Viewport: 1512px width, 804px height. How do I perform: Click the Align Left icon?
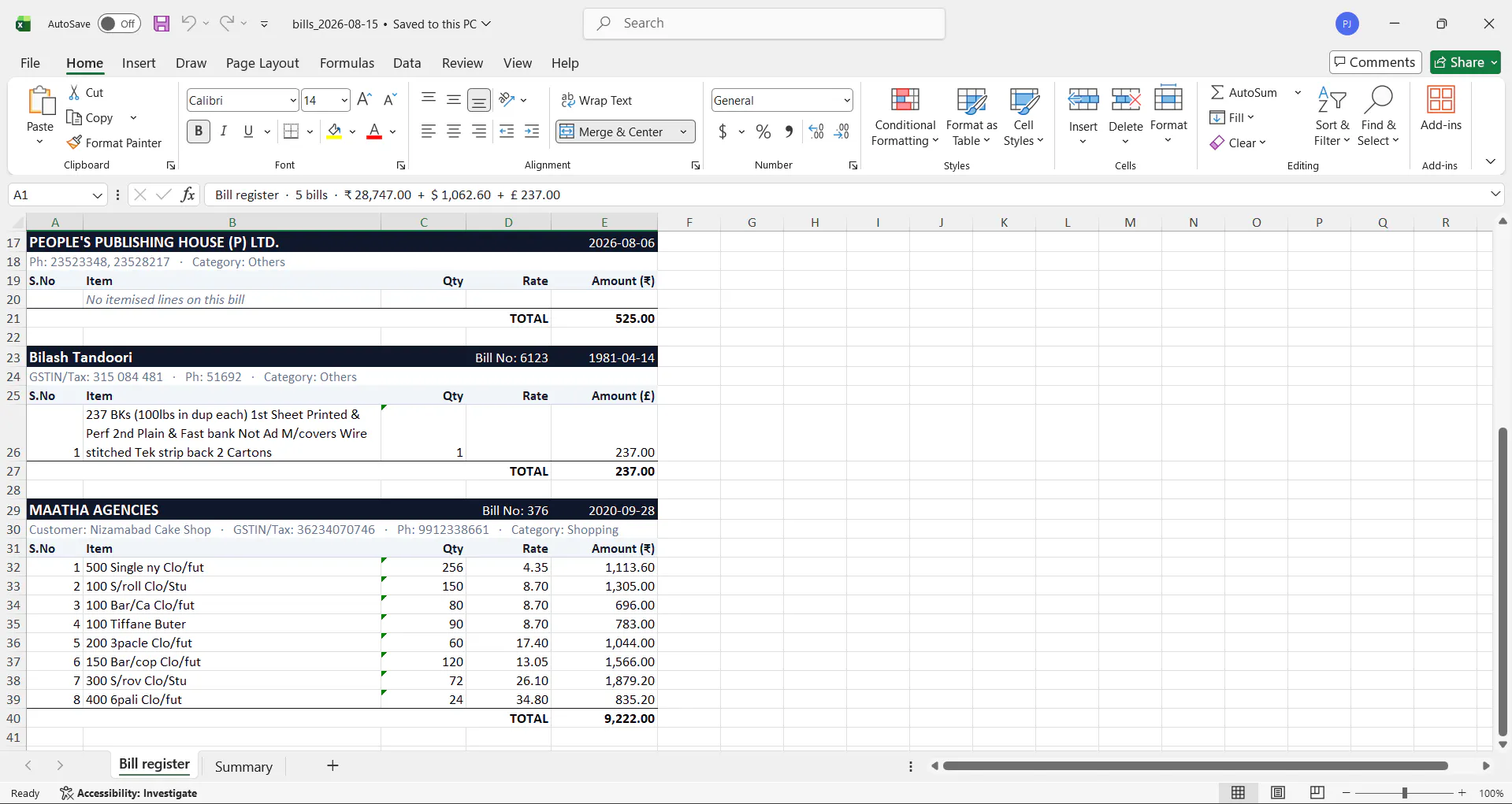tap(429, 132)
